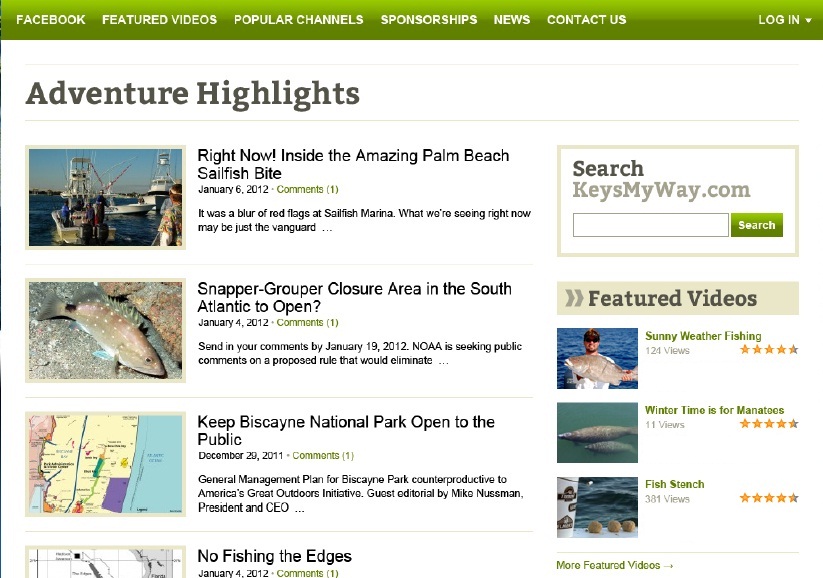Open Sunny Weather Fishing video thumbnail

597,358
